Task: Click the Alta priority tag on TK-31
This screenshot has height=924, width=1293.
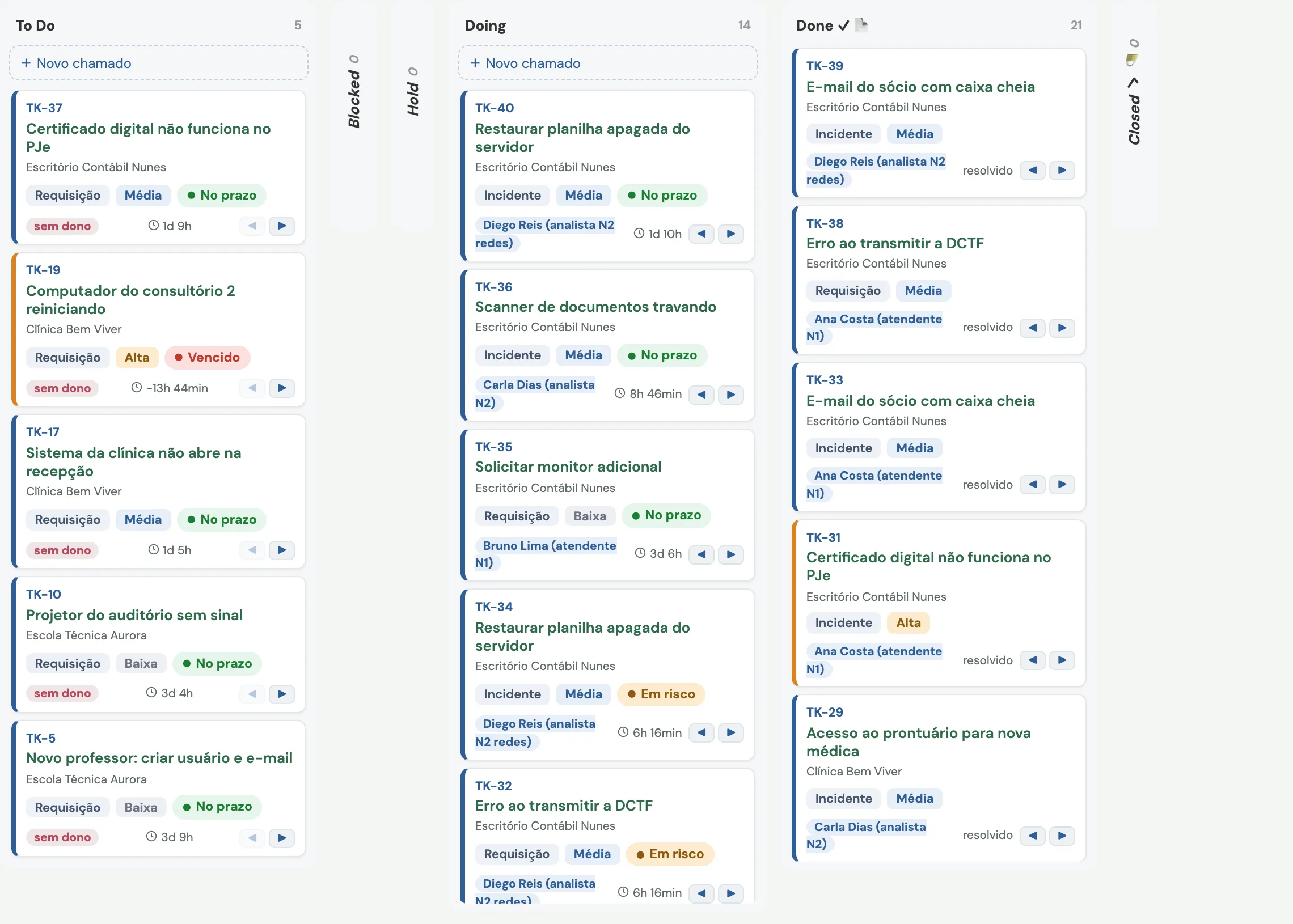Action: coord(909,623)
